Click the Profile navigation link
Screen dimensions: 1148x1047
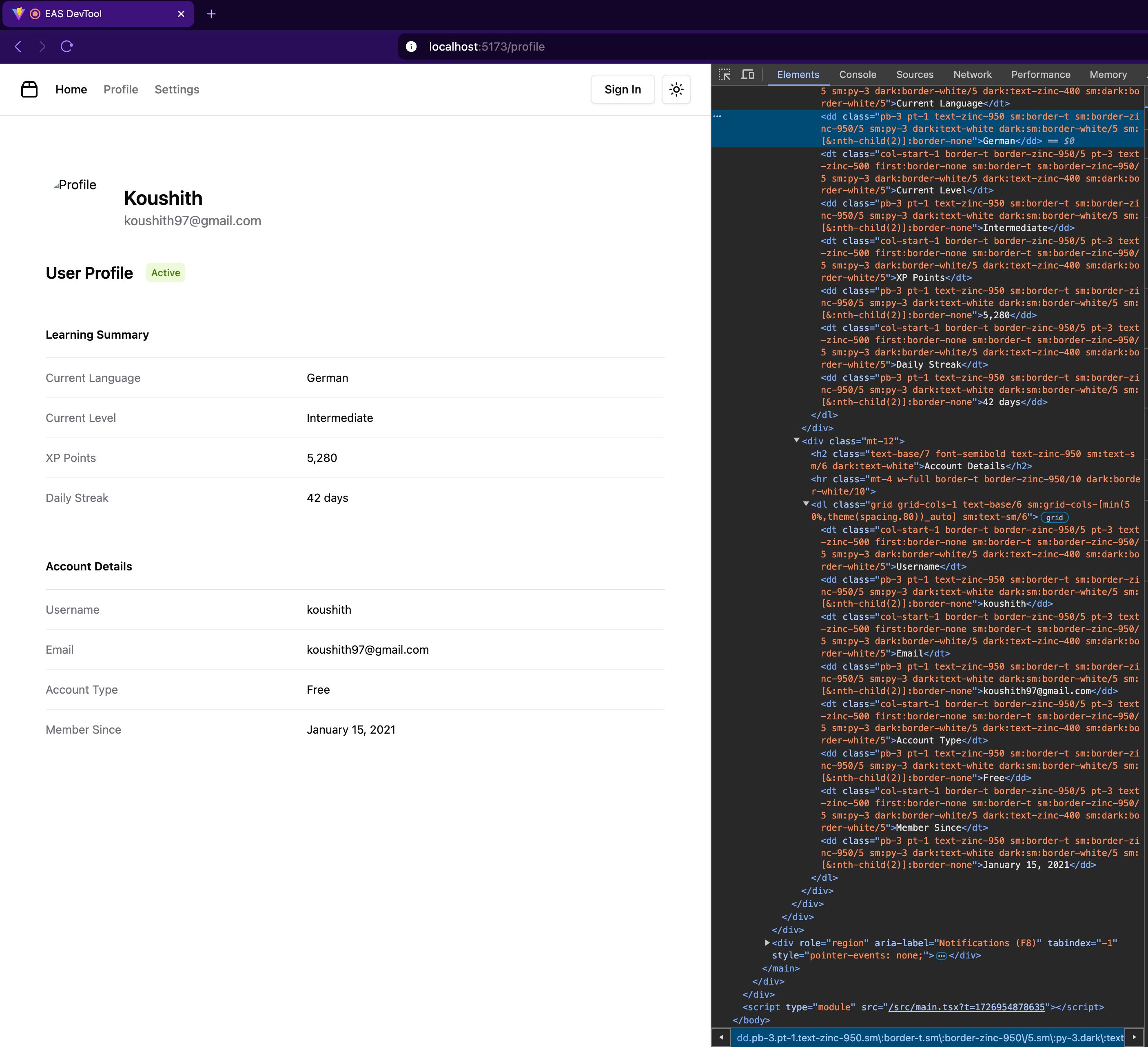(120, 89)
